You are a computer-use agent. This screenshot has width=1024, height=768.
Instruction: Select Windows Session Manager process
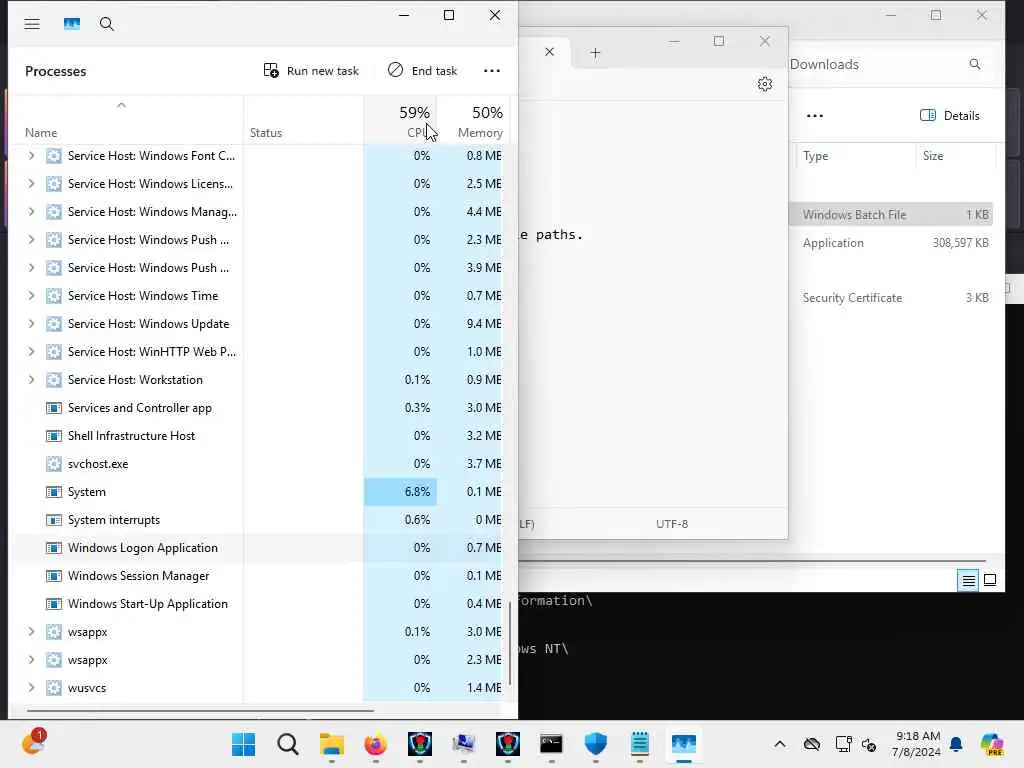pyautogui.click(x=259, y=576)
